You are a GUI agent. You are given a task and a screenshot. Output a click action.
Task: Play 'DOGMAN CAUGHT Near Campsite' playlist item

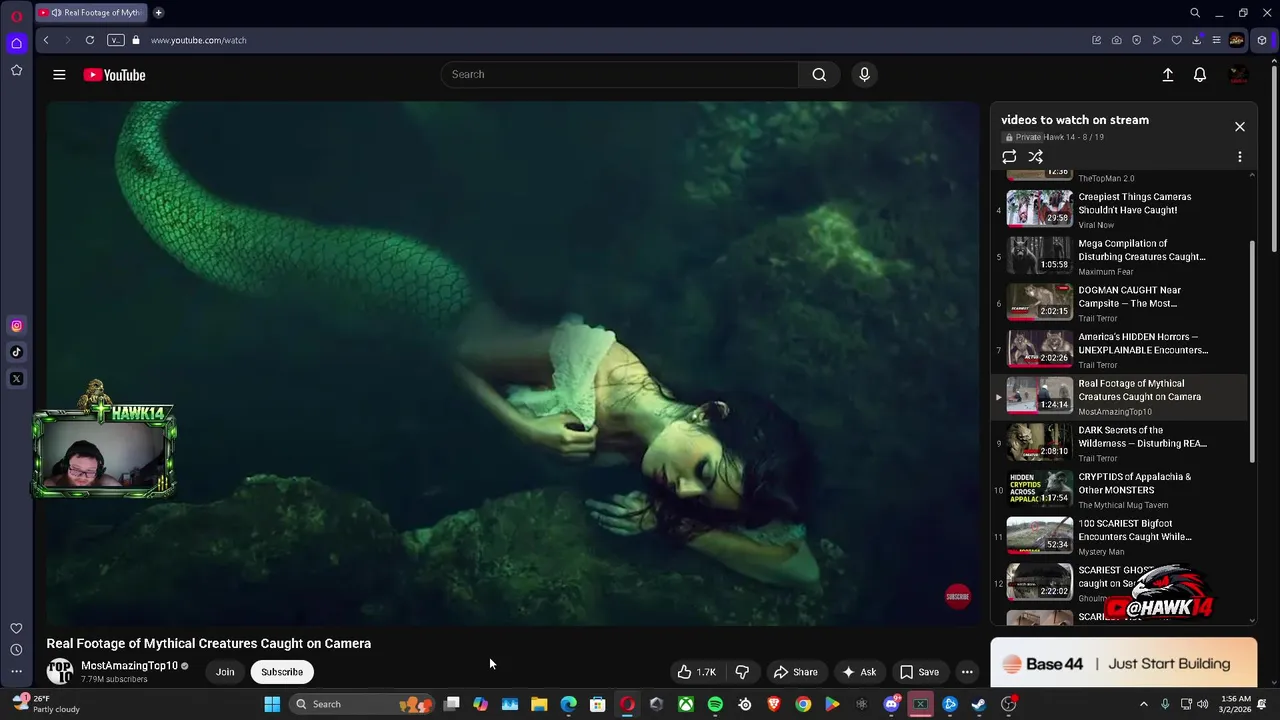pyautogui.click(x=1120, y=303)
